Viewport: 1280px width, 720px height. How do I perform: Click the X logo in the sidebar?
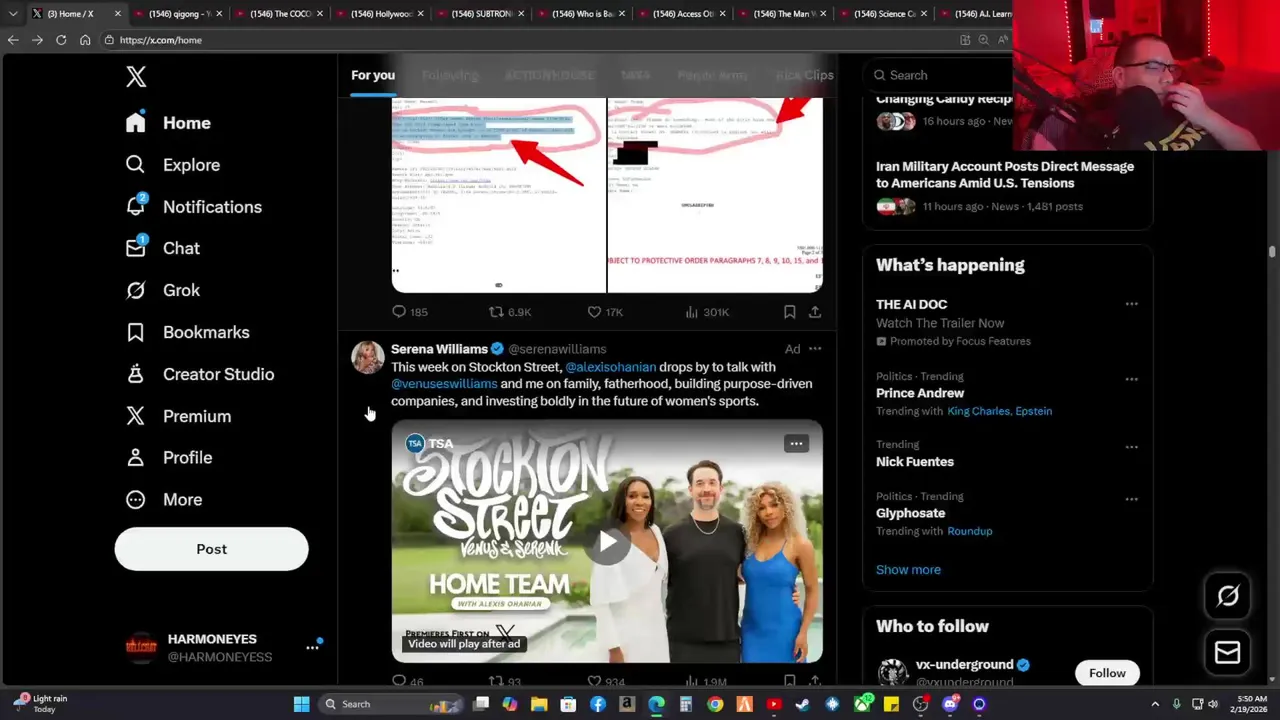point(136,77)
